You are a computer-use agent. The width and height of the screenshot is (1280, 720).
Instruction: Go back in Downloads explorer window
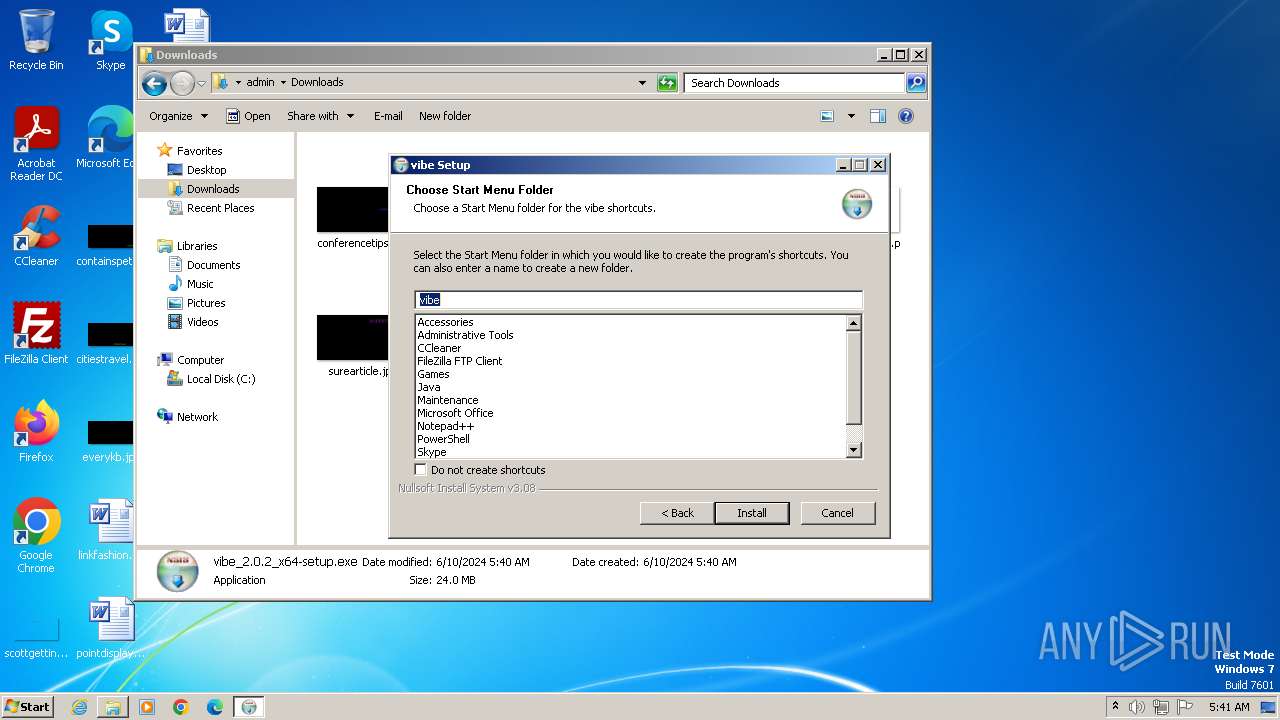click(x=154, y=83)
